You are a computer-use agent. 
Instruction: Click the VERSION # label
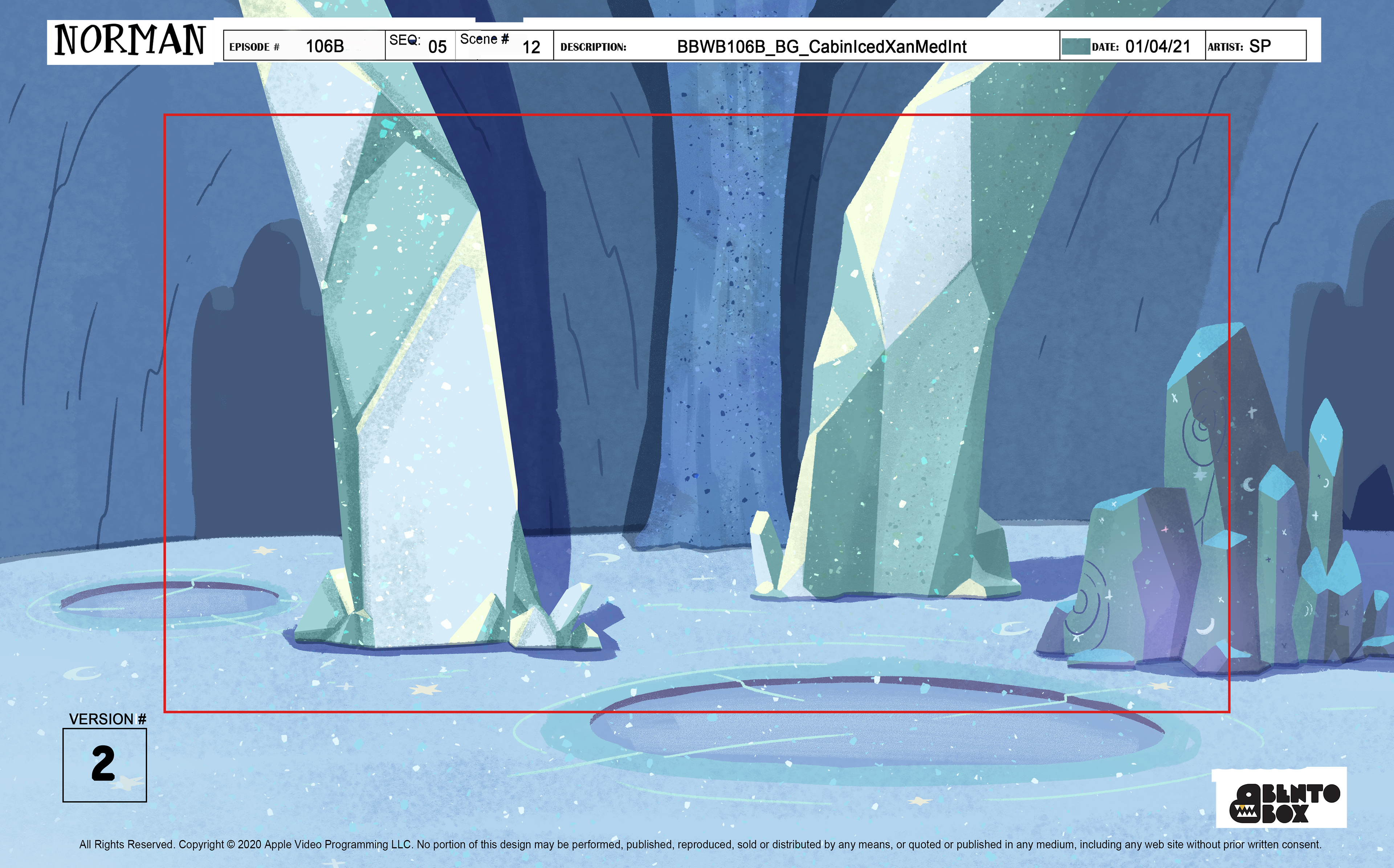(107, 719)
